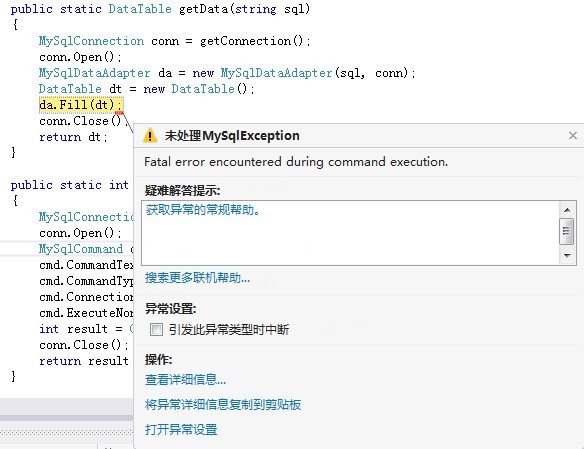The width and height of the screenshot is (584, 449).
Task: Open 查看详细信息 link
Action: [x=185, y=379]
